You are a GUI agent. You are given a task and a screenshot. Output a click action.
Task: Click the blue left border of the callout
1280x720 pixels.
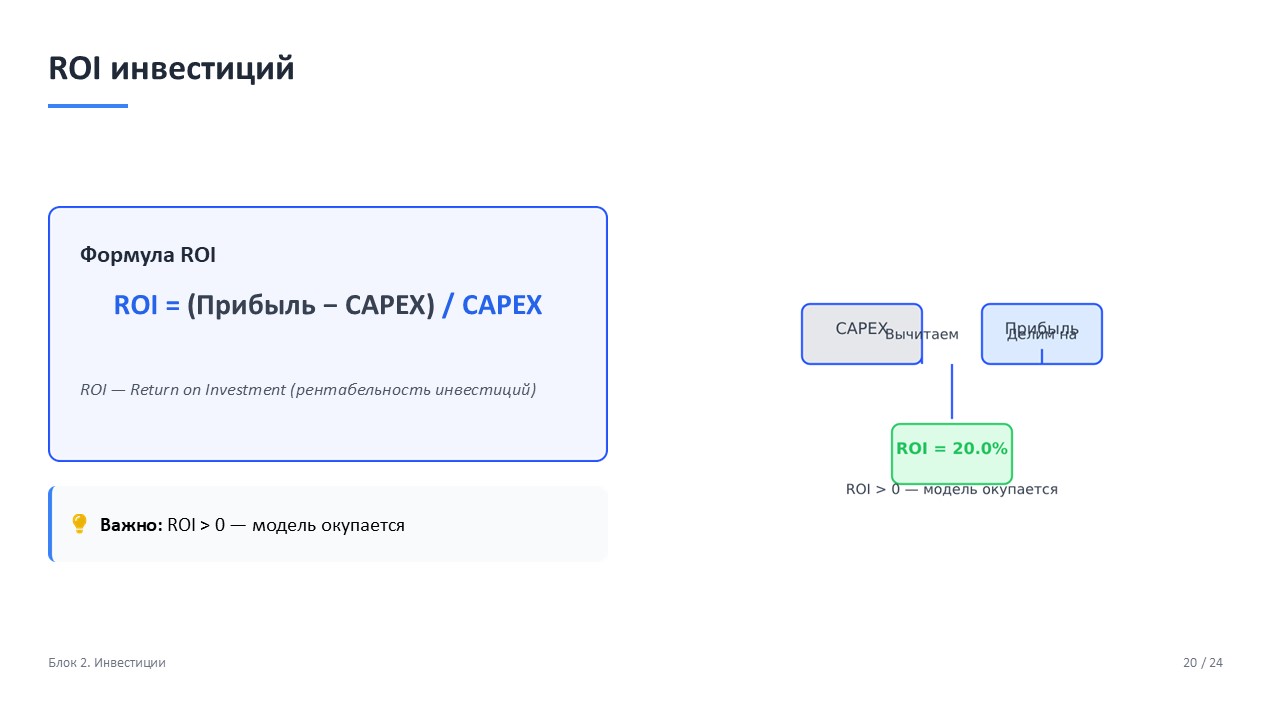[x=50, y=524]
